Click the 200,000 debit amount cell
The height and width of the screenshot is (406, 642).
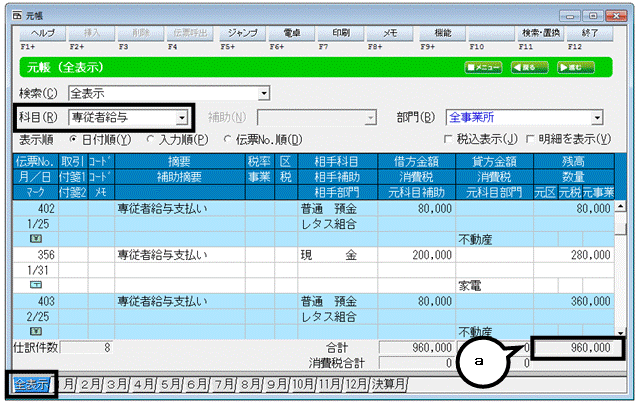(416, 255)
